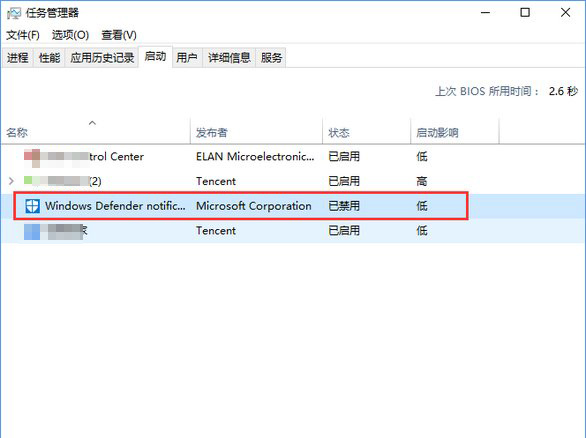Switch to the 用户 tab
586x438 pixels.
187,58
